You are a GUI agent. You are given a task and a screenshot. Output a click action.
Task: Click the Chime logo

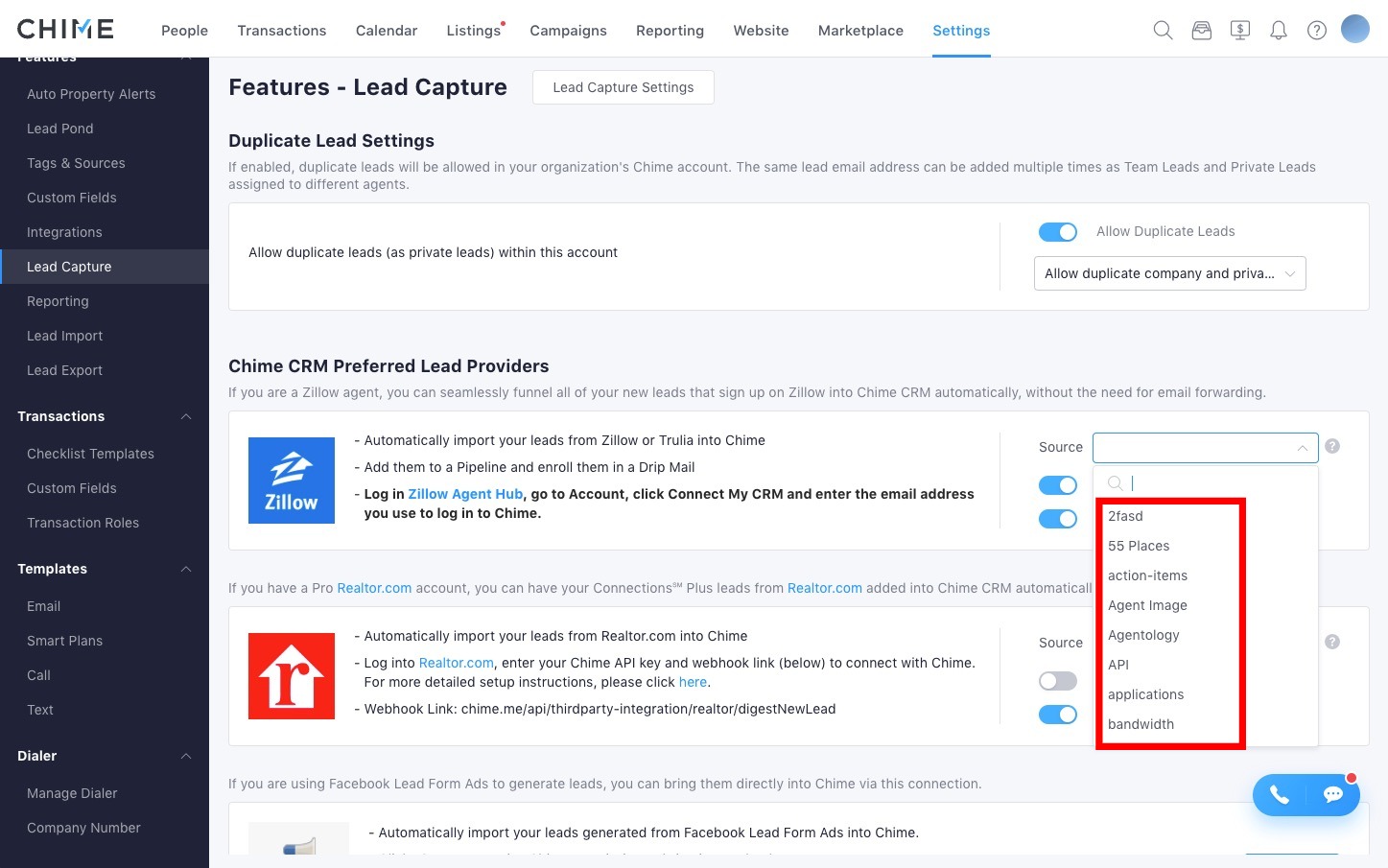tap(65, 30)
